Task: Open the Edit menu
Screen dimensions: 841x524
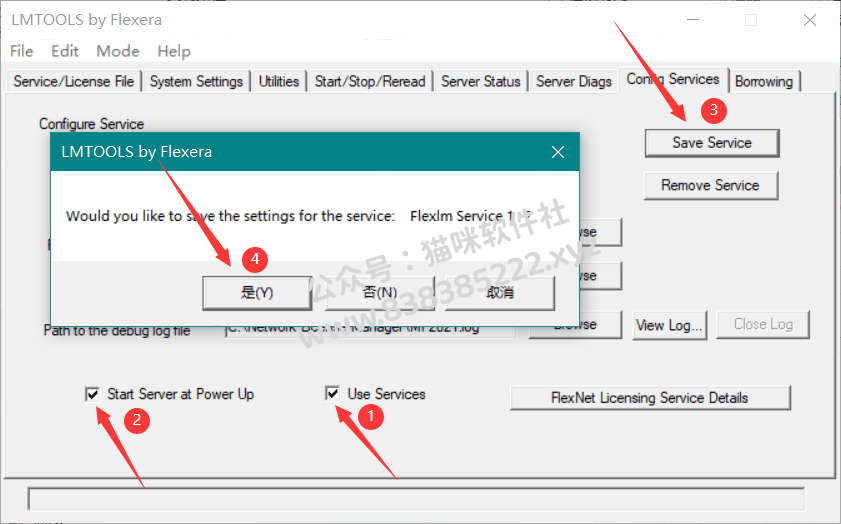Action: 65,51
